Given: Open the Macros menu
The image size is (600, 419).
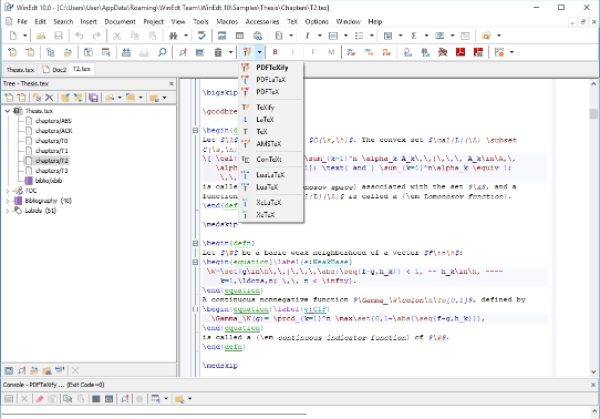Looking at the screenshot, I should click(227, 22).
